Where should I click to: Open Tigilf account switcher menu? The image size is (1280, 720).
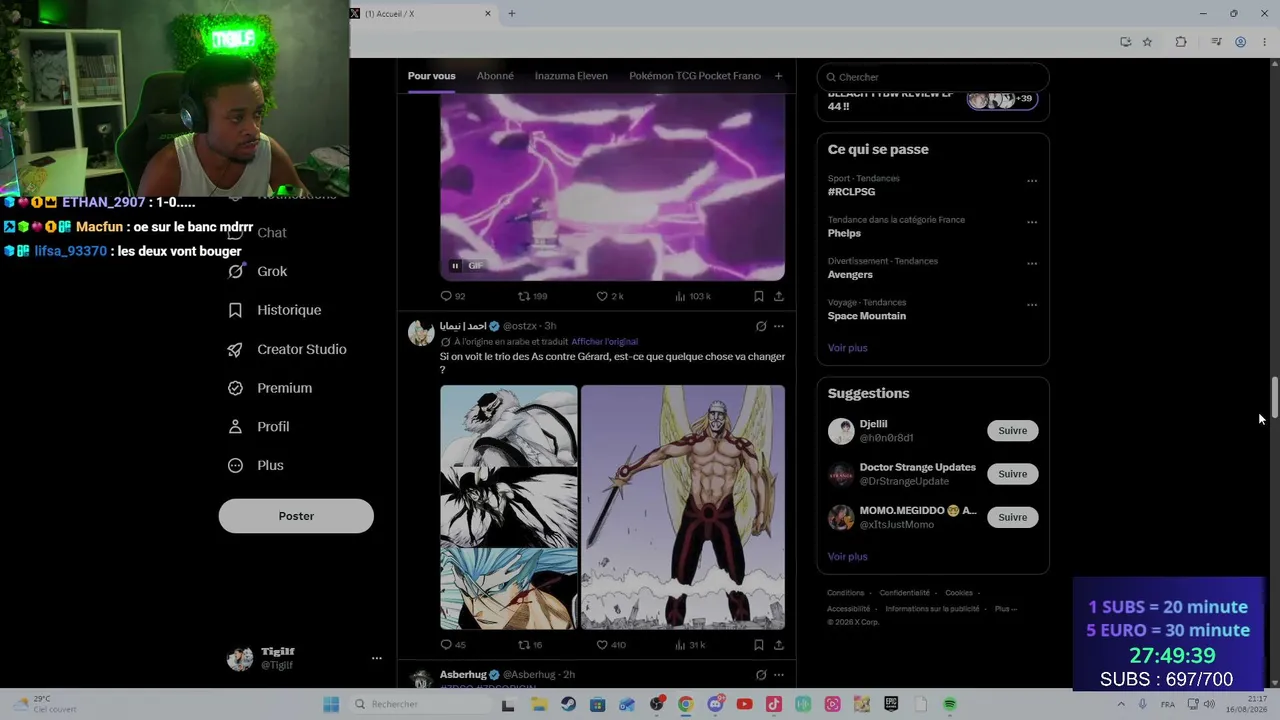[x=377, y=658]
